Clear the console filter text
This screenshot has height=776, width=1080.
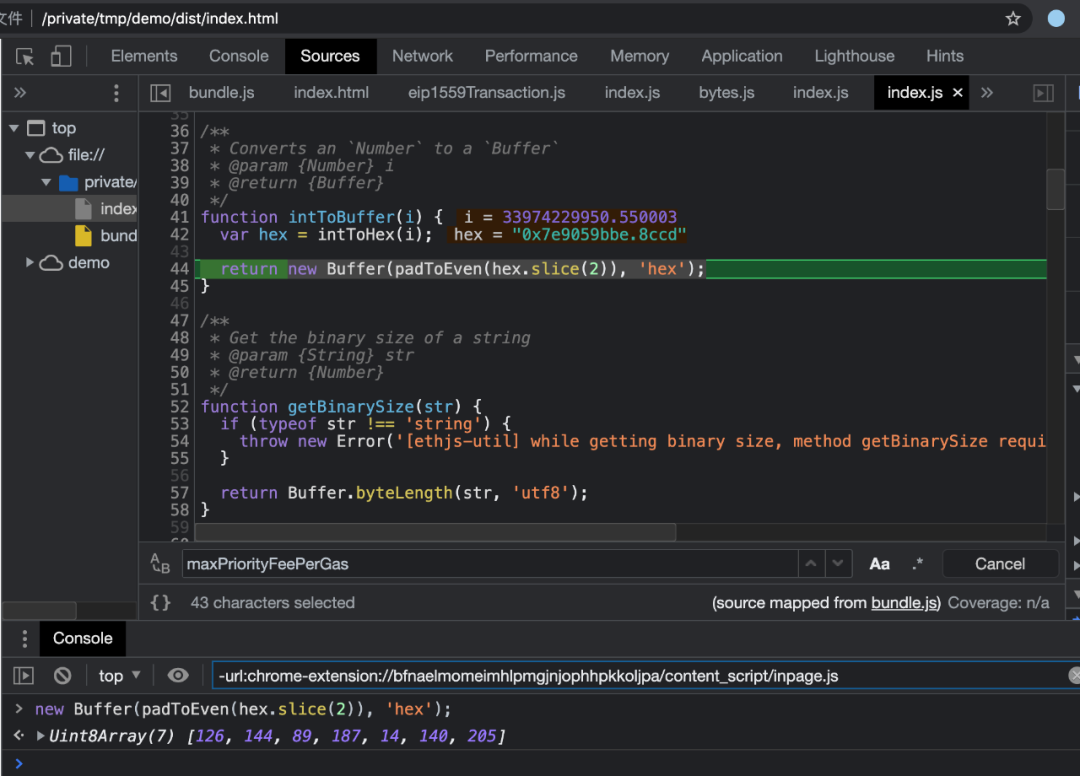tap(1073, 676)
